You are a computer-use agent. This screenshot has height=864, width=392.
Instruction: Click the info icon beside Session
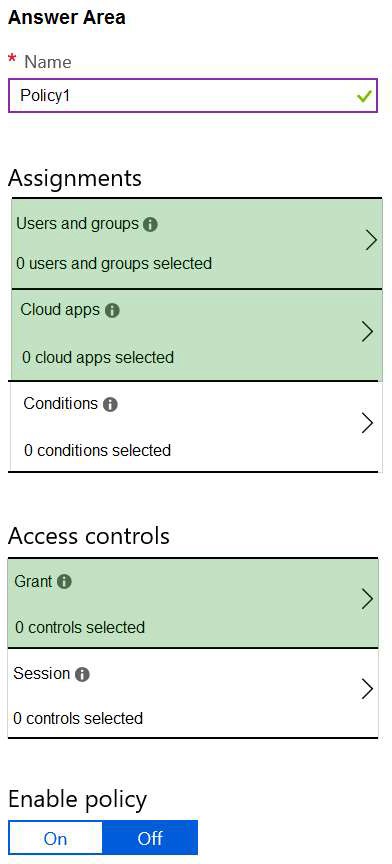click(82, 674)
